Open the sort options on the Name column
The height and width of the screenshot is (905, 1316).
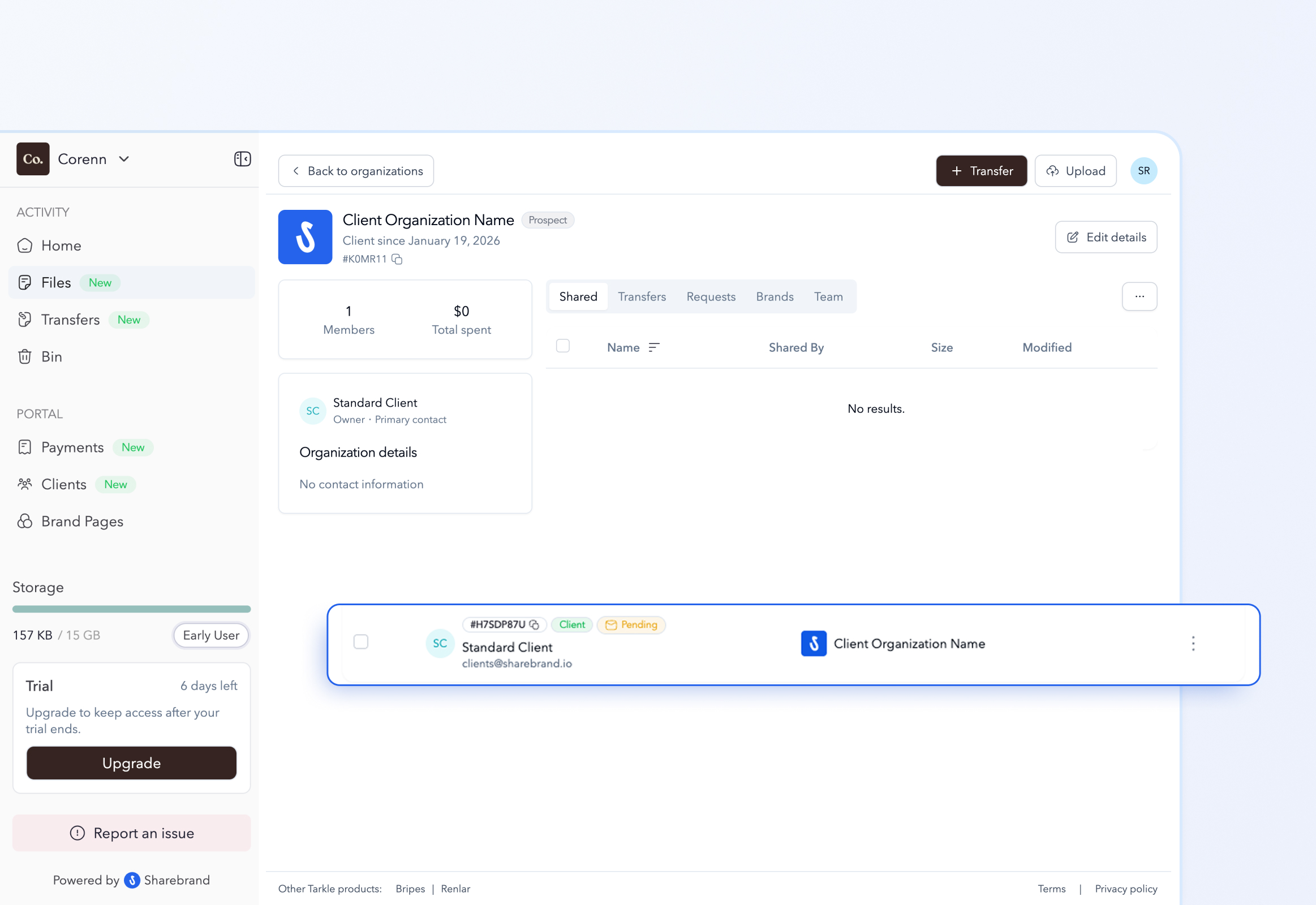click(655, 347)
